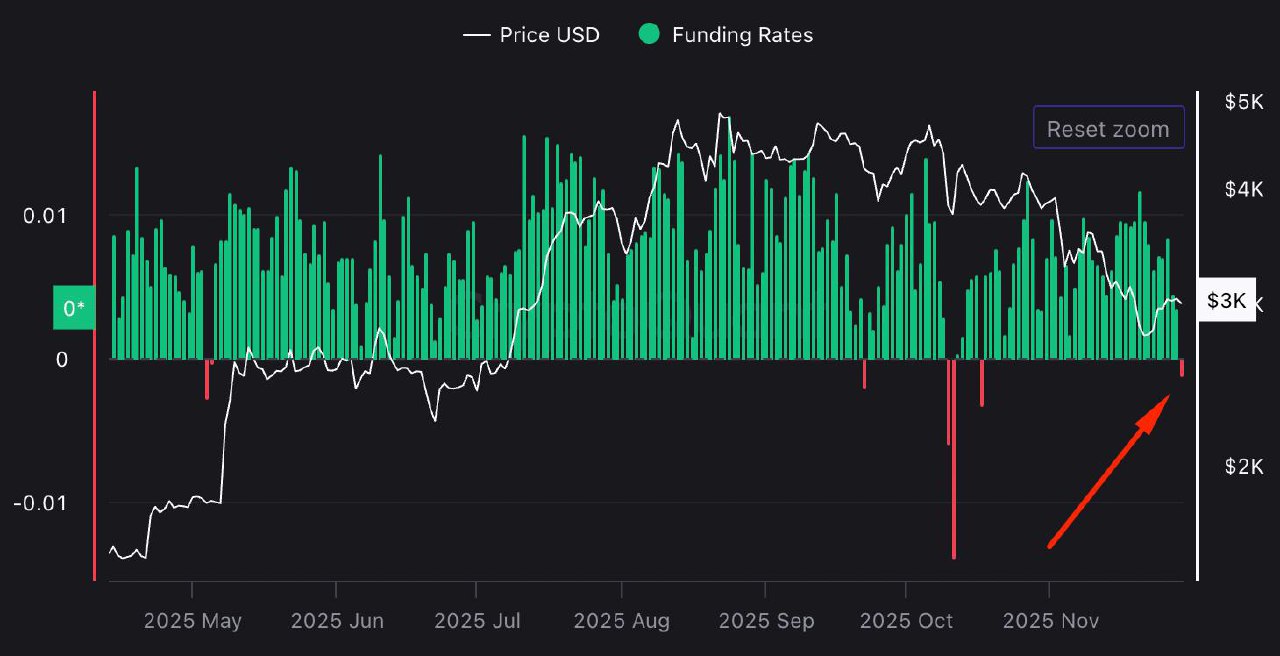The width and height of the screenshot is (1280, 656).
Task: Select the 2025 Oct axis label
Action: tap(906, 621)
